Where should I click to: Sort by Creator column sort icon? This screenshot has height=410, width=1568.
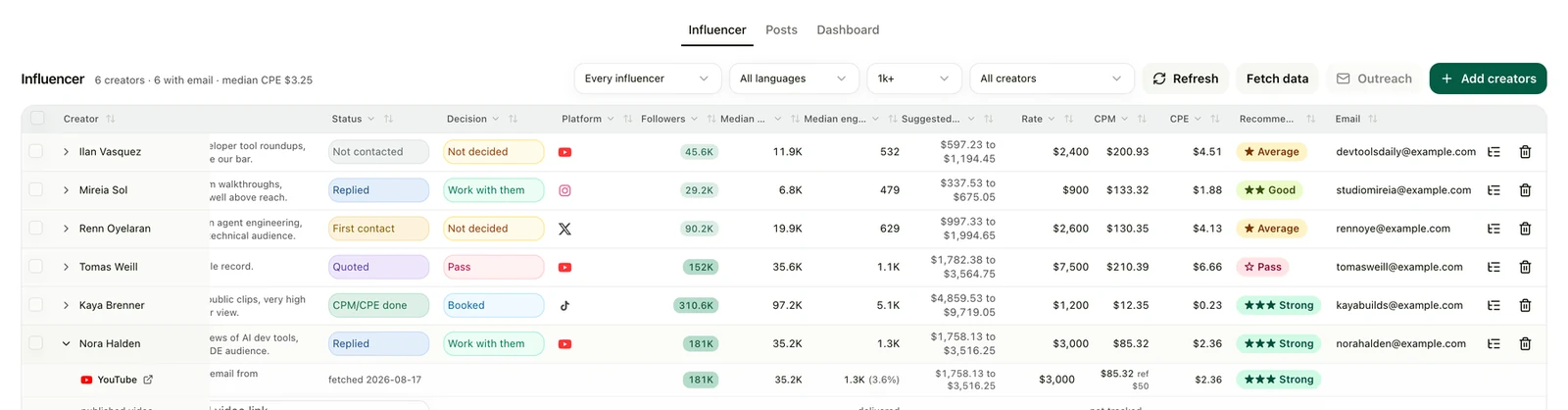tap(111, 119)
